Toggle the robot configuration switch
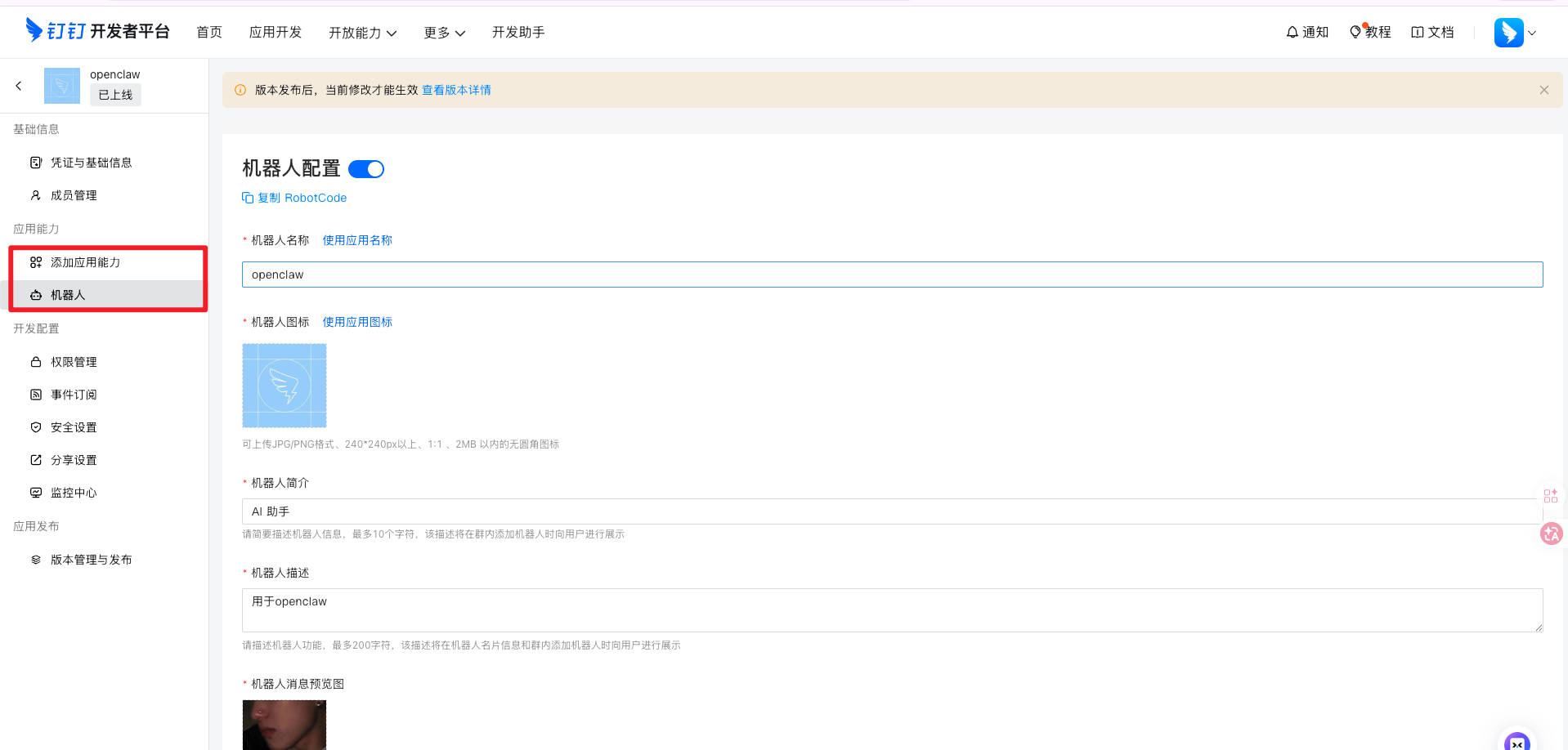Viewport: 1568px width, 750px height. [x=366, y=169]
